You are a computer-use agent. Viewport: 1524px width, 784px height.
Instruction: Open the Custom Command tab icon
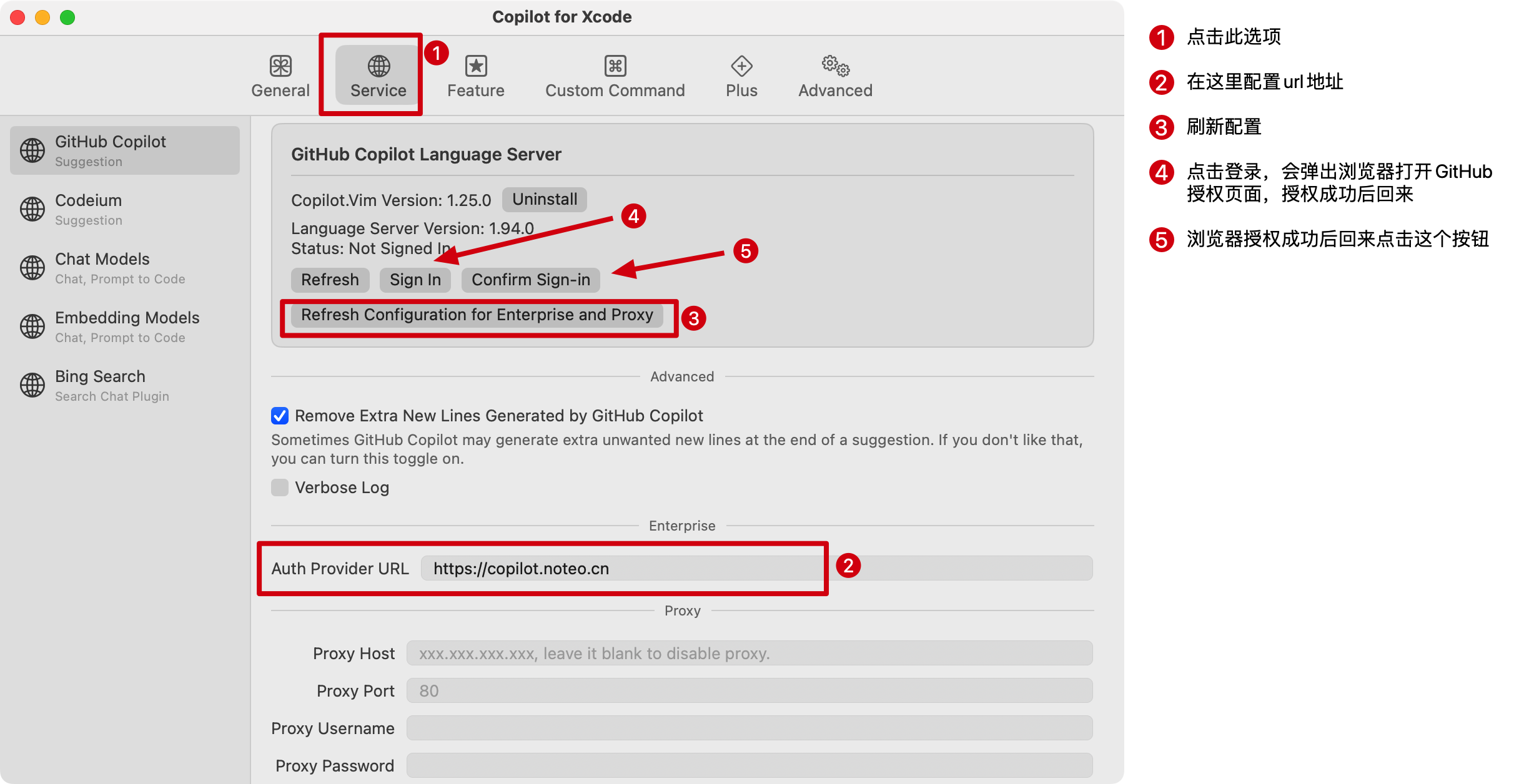(615, 66)
